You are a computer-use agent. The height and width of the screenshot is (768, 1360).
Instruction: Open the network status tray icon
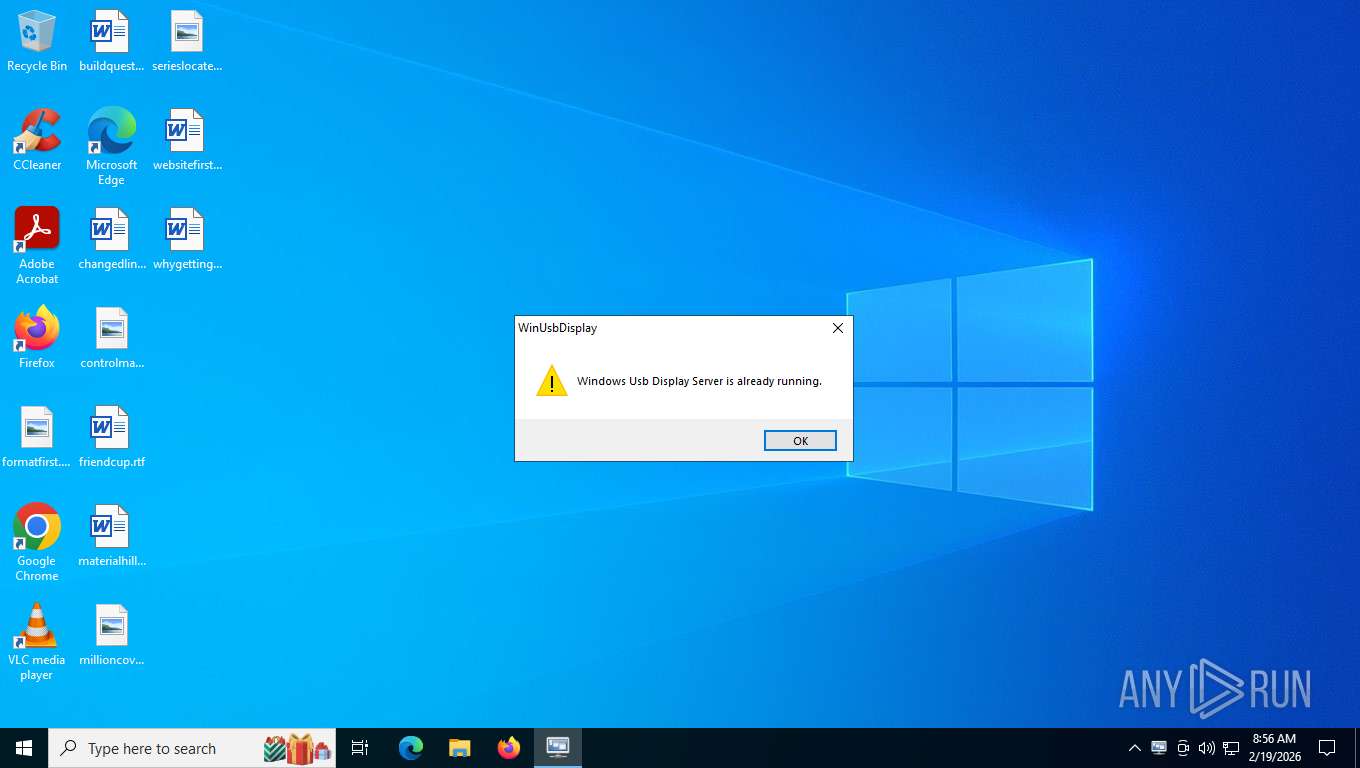pyautogui.click(x=1231, y=748)
